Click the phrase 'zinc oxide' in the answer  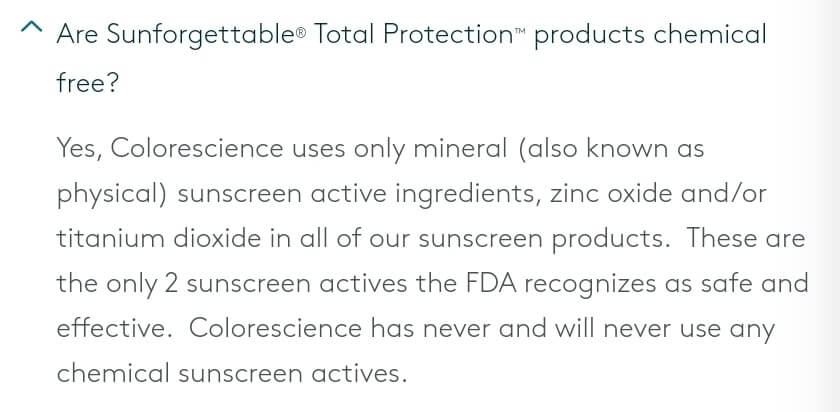pos(611,193)
